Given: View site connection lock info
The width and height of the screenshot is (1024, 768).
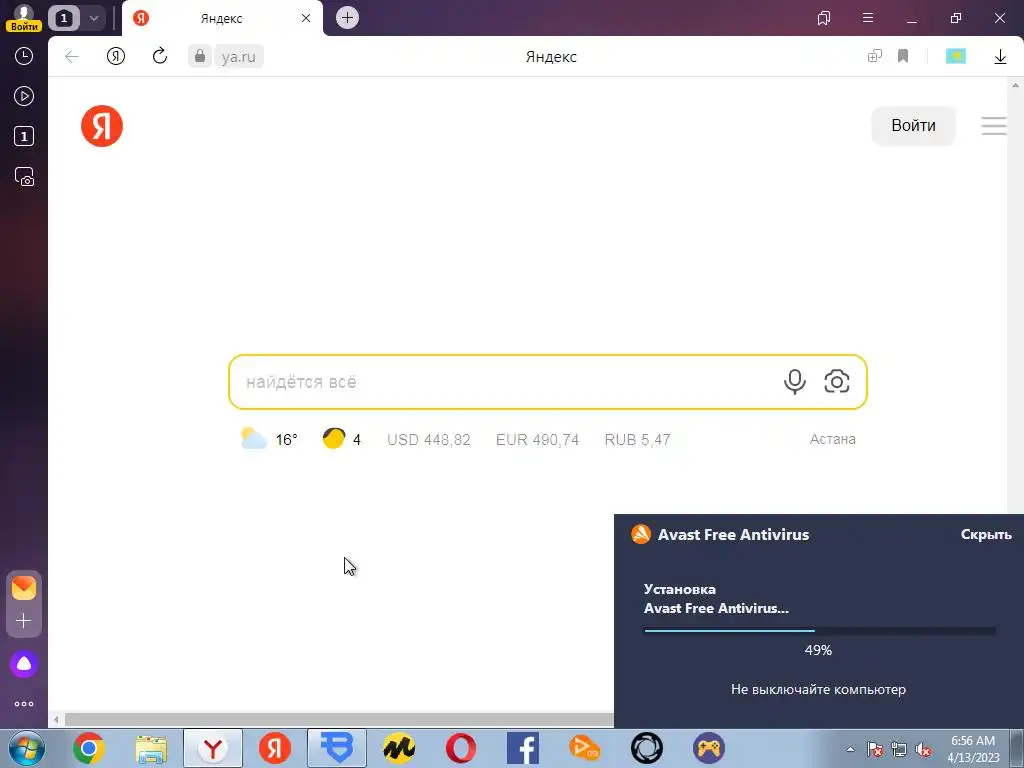Looking at the screenshot, I should tap(200, 56).
